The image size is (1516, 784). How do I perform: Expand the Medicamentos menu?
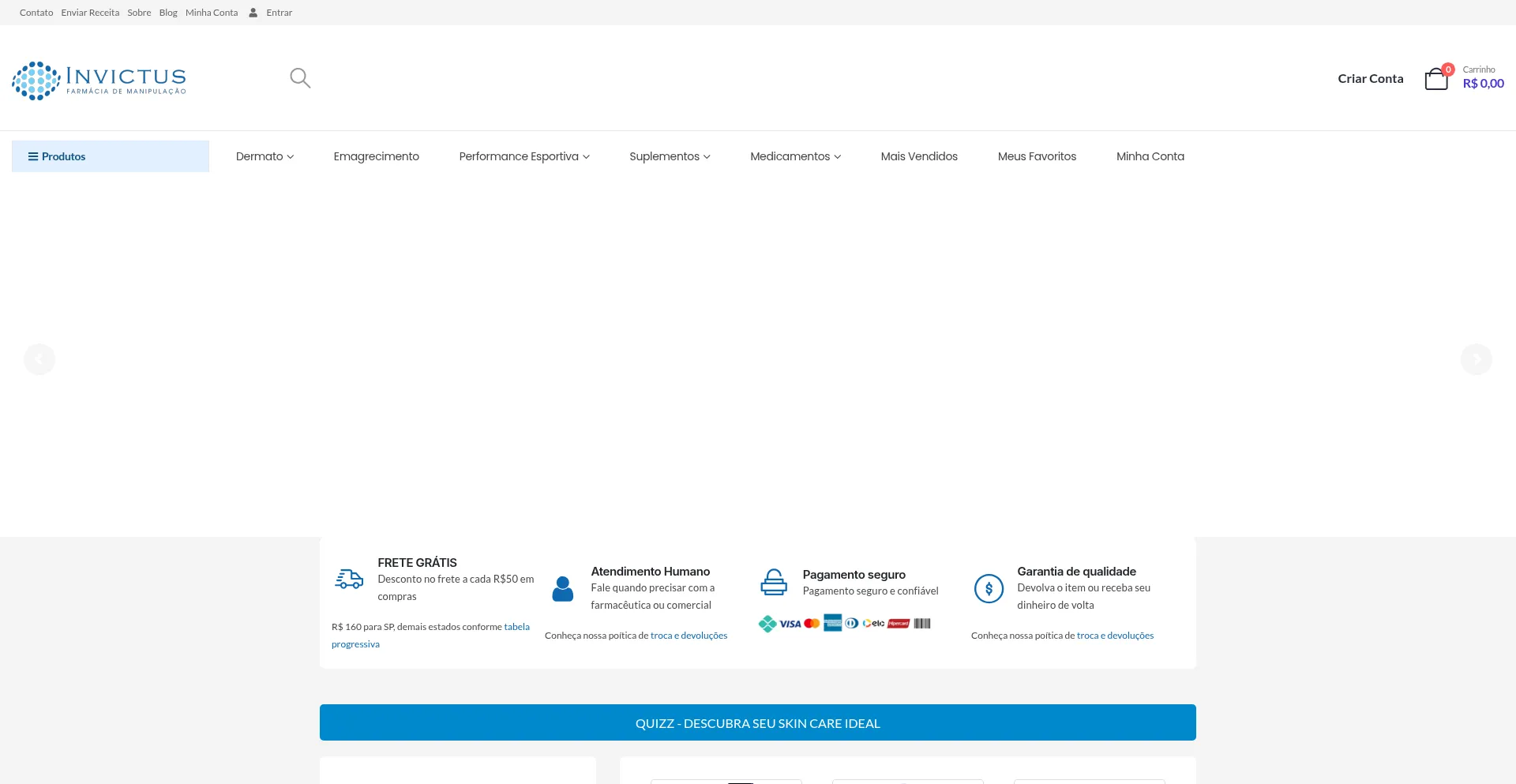795,156
